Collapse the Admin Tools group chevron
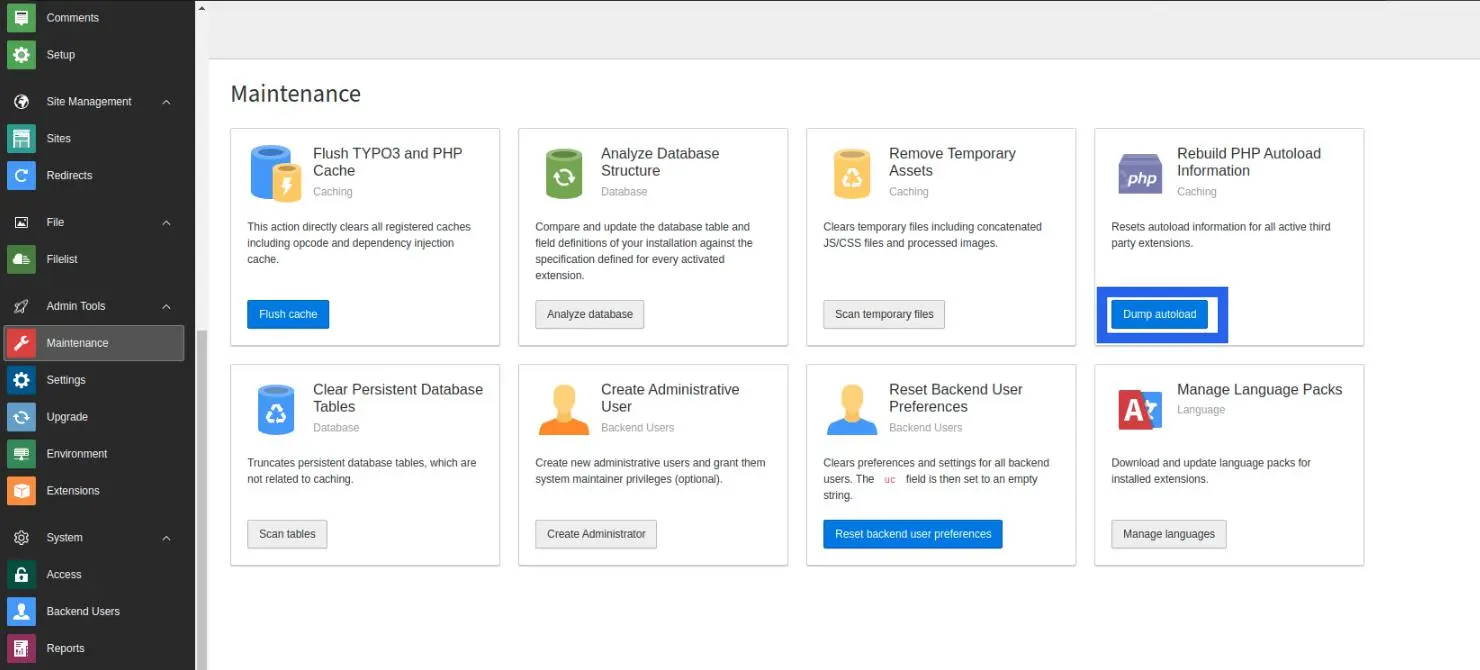The height and width of the screenshot is (670, 1480). coord(166,307)
